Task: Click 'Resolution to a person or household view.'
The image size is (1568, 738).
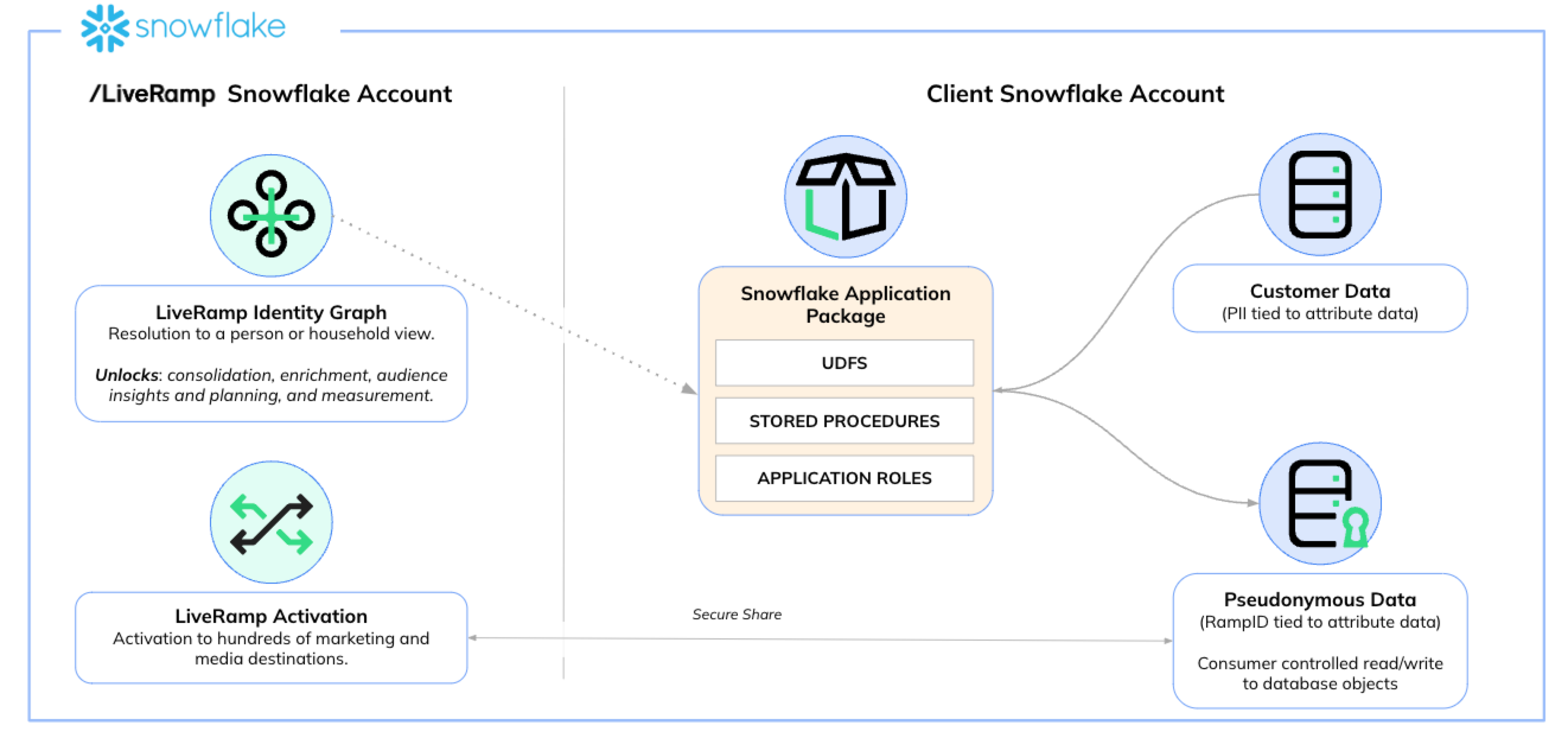Action: pos(271,333)
